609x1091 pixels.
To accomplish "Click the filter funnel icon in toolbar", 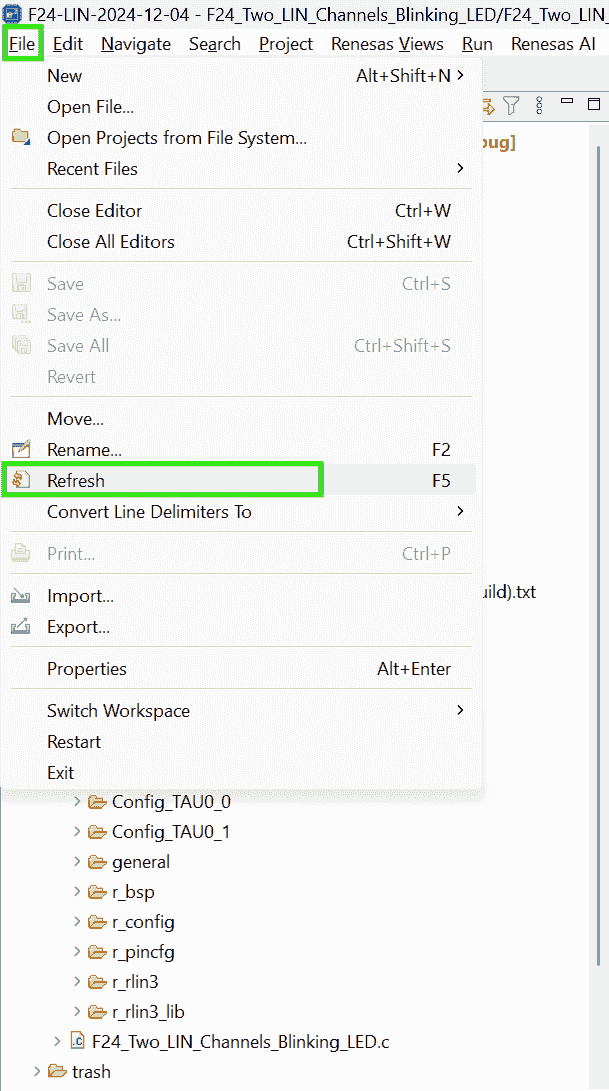I will (511, 105).
